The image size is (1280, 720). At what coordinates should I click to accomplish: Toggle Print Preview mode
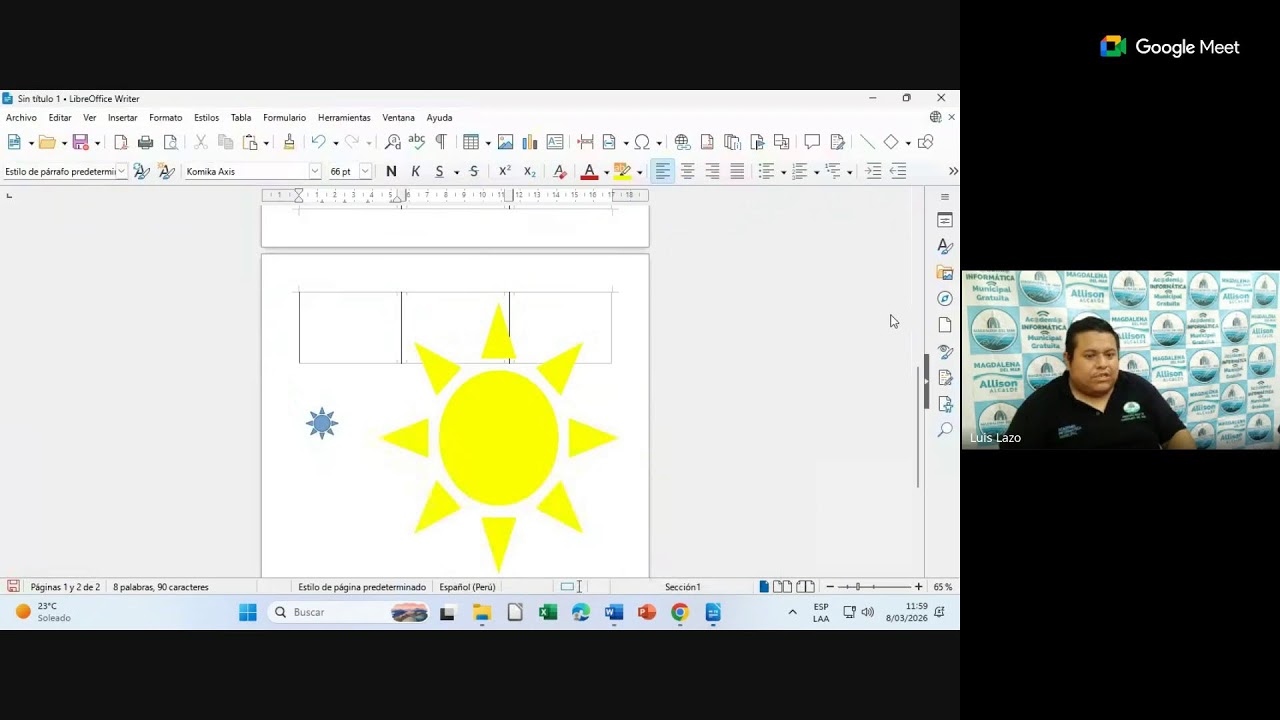click(170, 142)
